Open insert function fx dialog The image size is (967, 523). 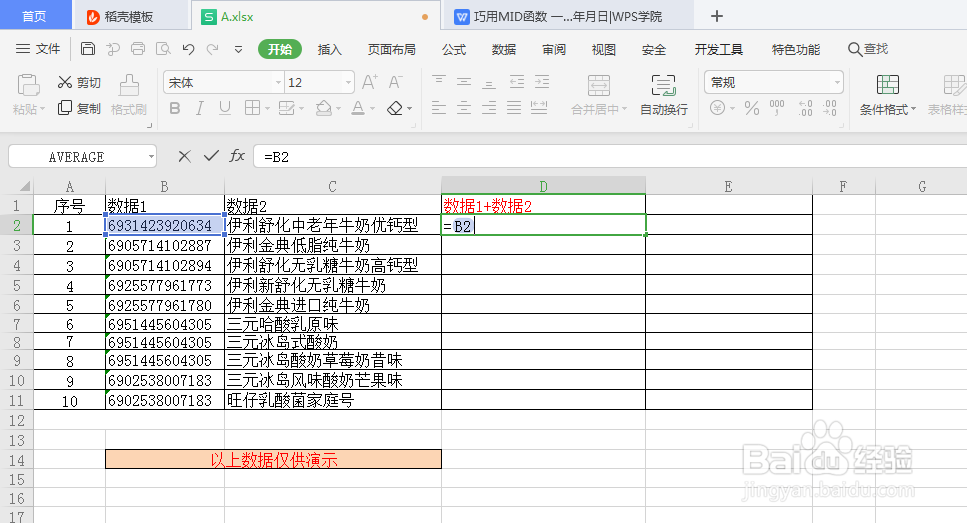pos(237,156)
